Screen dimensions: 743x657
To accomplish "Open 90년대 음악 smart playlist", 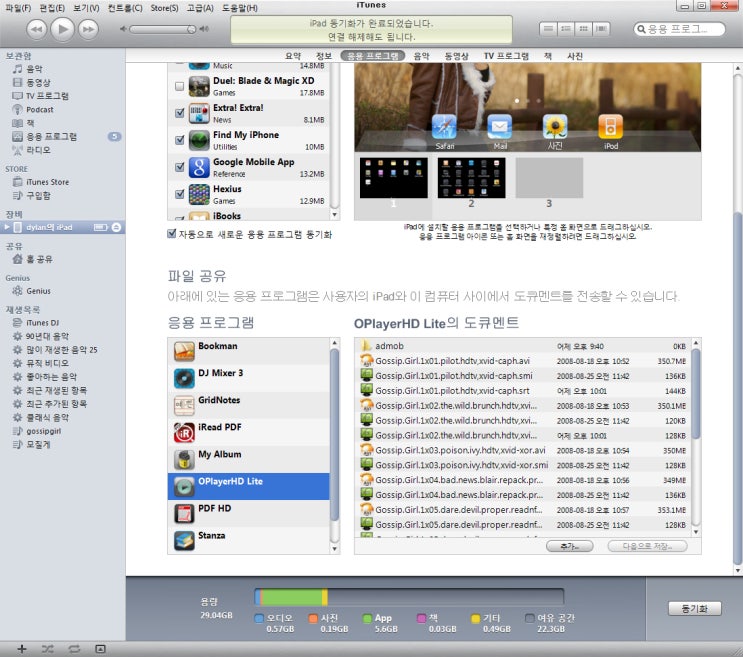I will click(x=47, y=336).
